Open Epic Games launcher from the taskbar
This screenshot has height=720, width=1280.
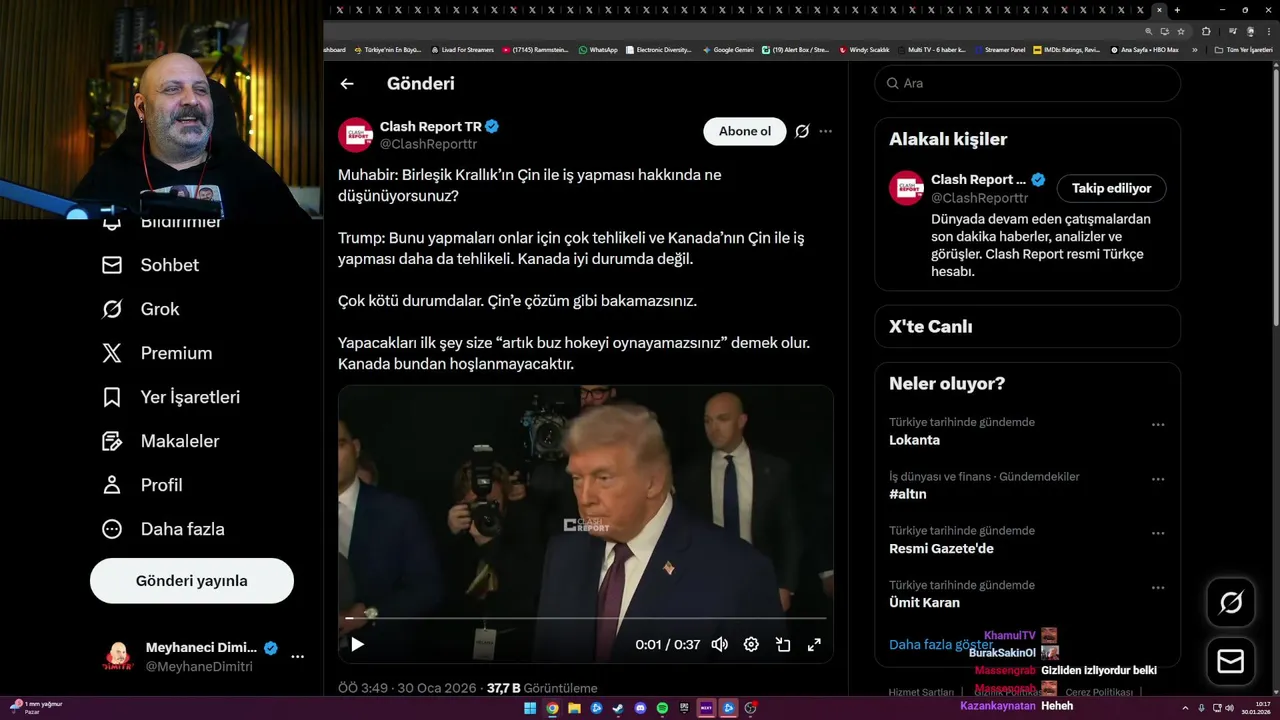coord(684,708)
